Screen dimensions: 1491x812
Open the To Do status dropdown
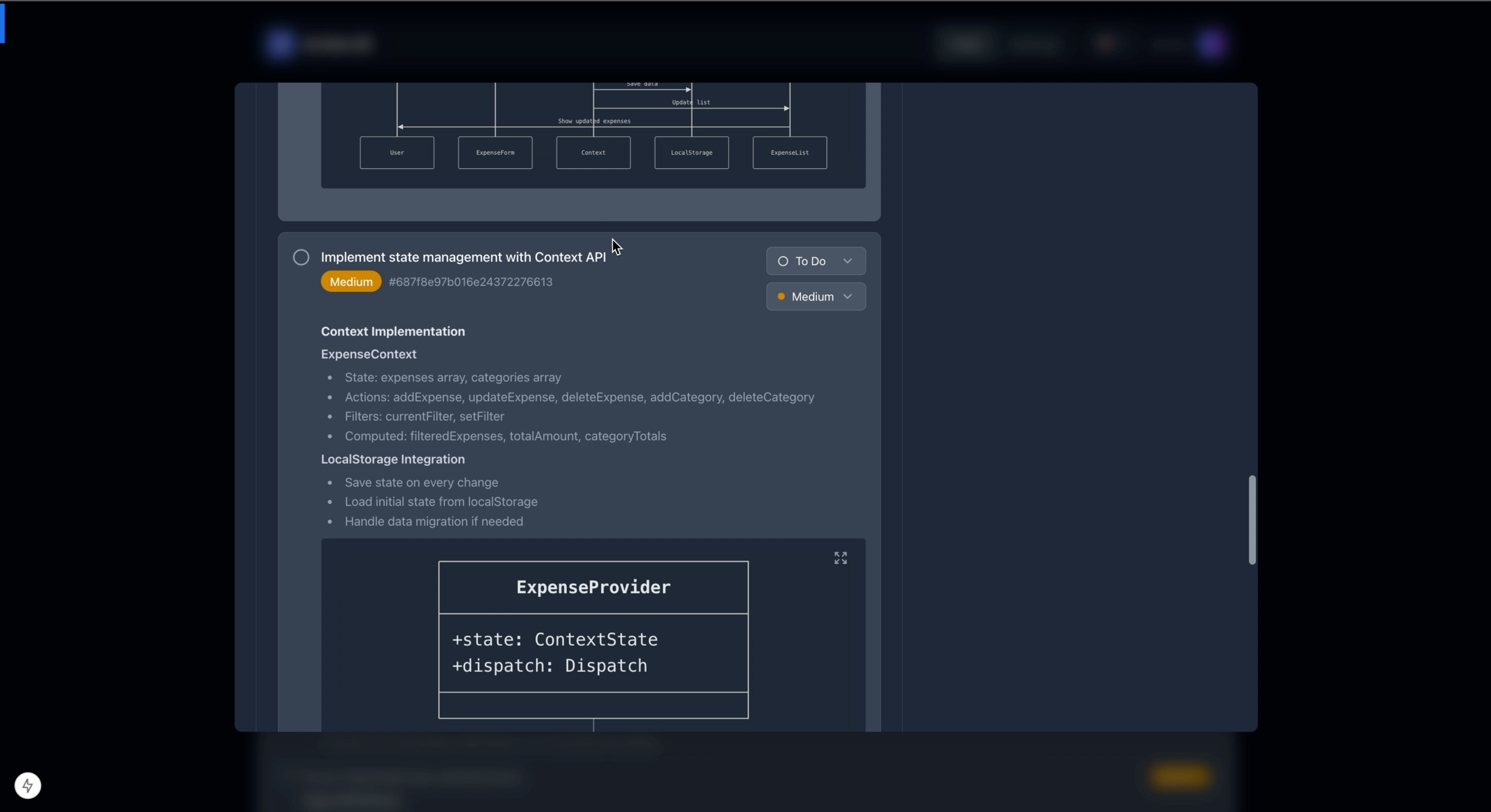coord(816,261)
